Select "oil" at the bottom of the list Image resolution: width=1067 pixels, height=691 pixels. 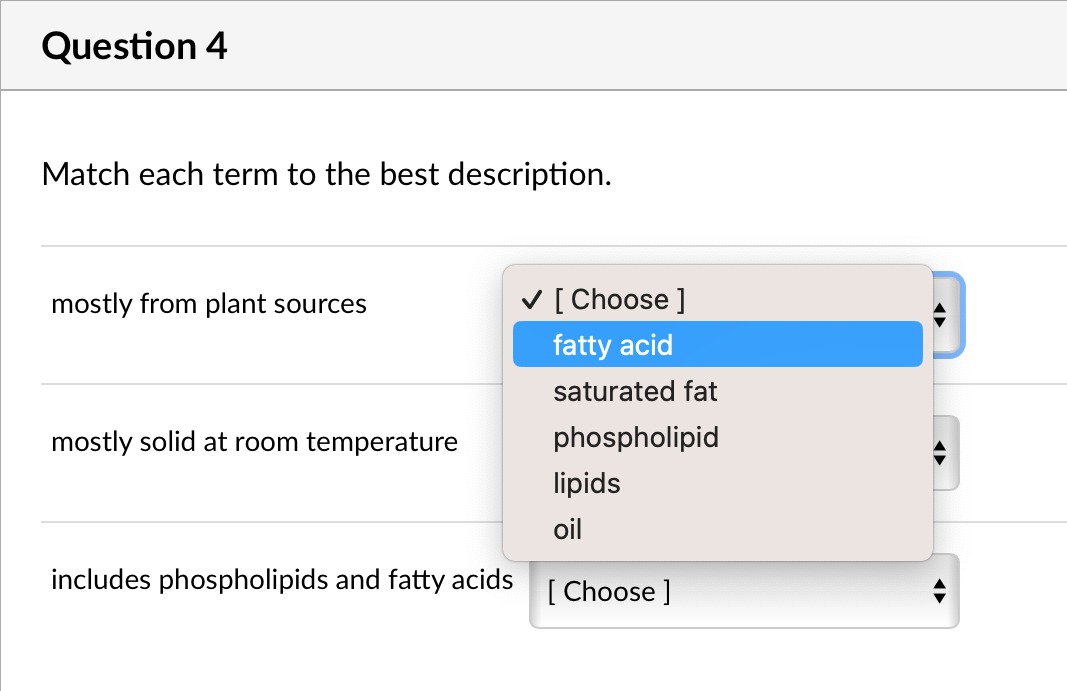(567, 529)
